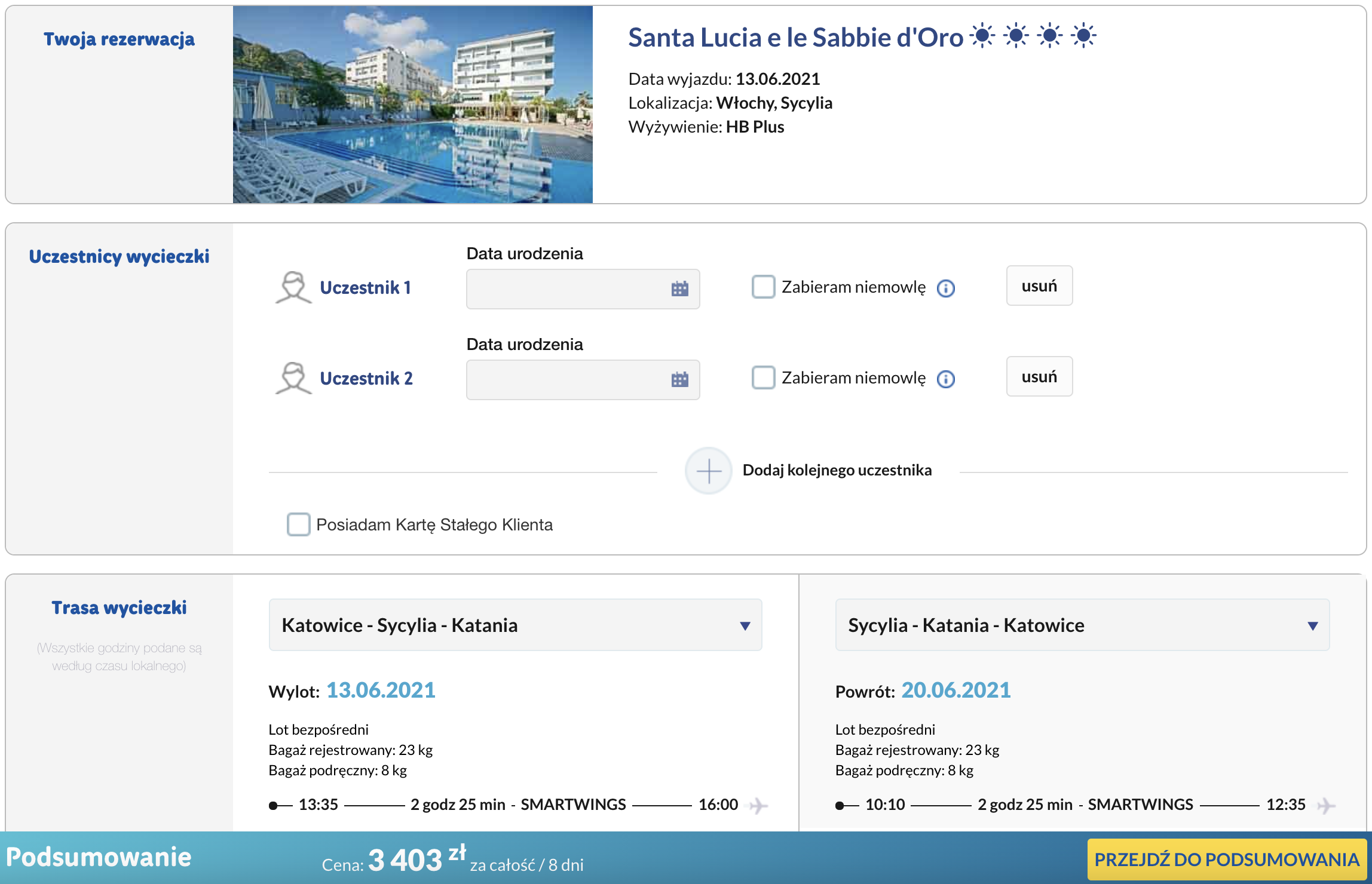Open Santa Lucia e le Sabbie d'Oro title
This screenshot has width=1372, height=884.
pos(796,37)
